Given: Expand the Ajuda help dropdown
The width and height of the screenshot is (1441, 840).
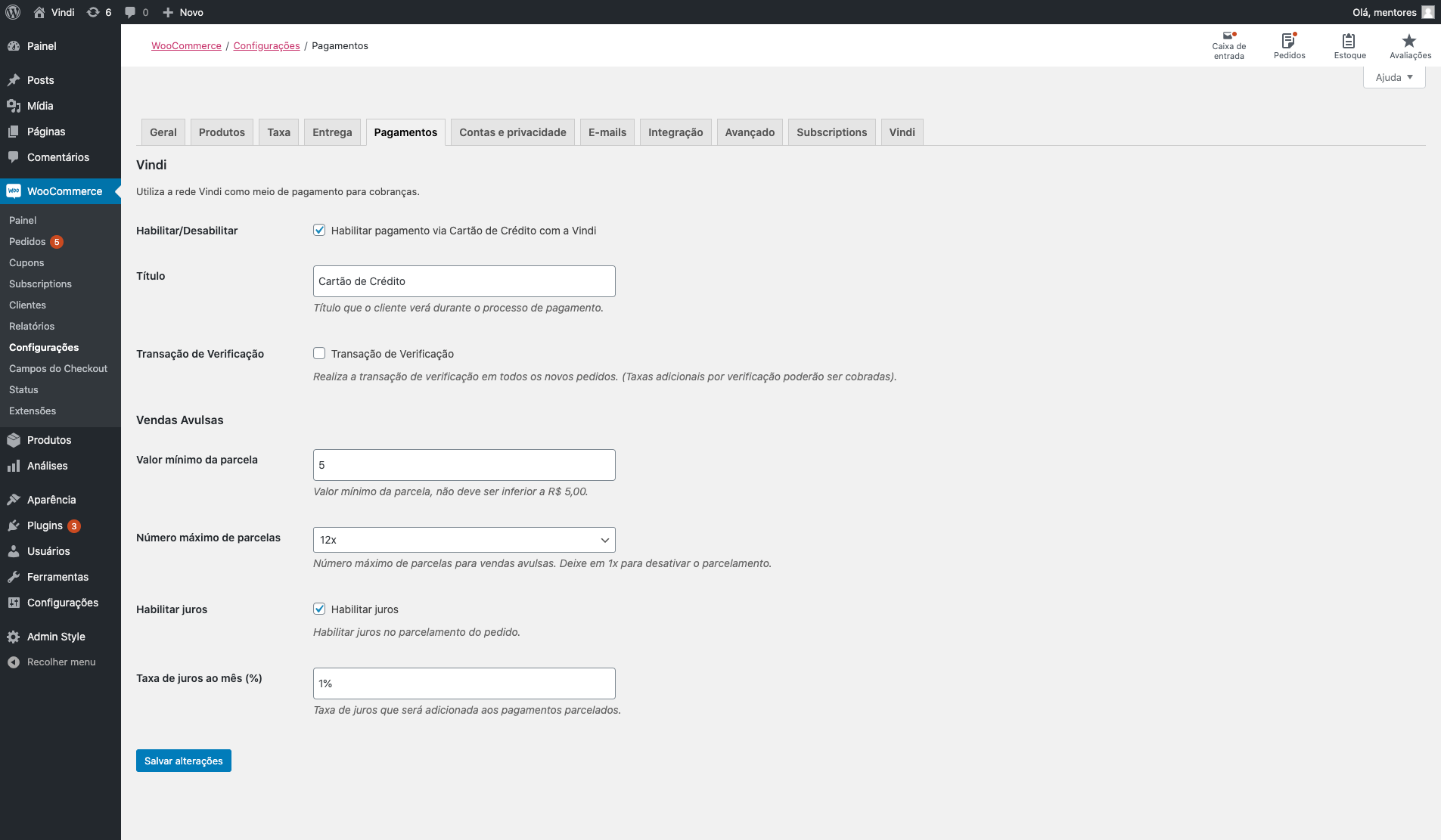Looking at the screenshot, I should click(x=1394, y=77).
